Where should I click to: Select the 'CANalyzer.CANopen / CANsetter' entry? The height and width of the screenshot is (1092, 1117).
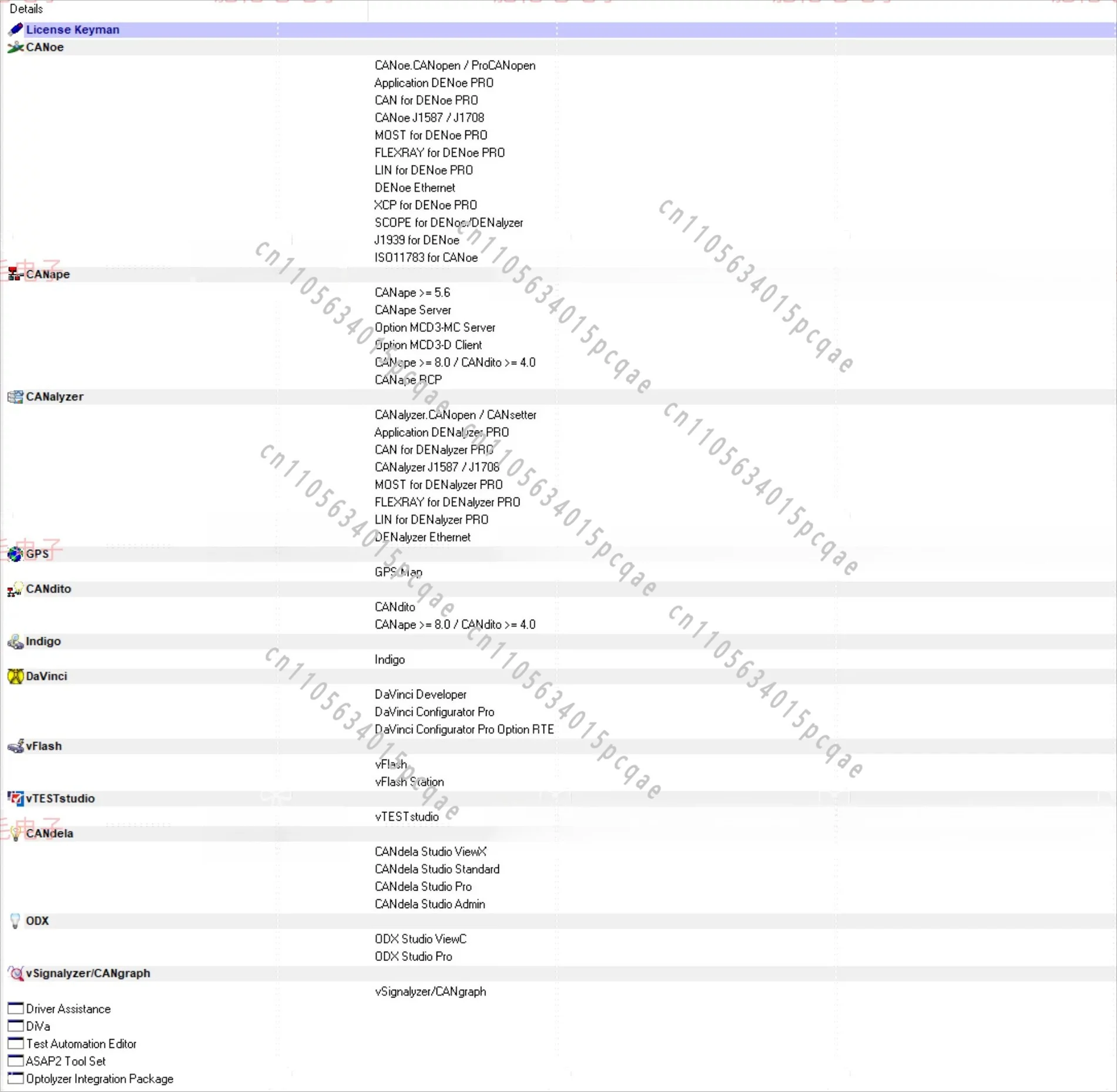[455, 415]
